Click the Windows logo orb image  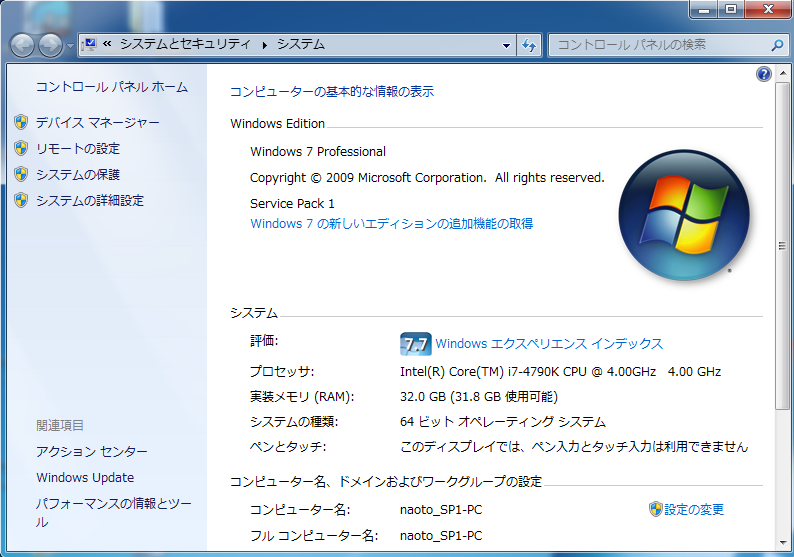(684, 215)
